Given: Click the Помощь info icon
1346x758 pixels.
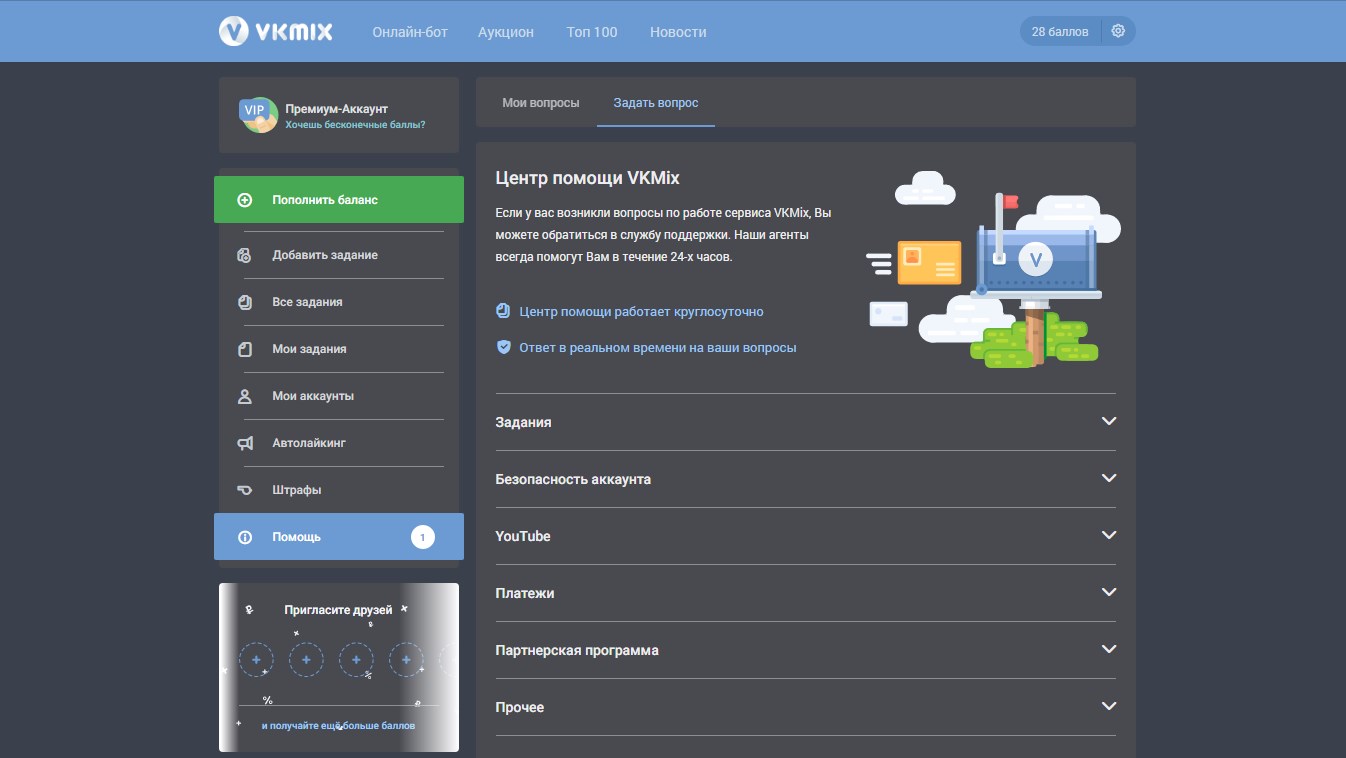Looking at the screenshot, I should coord(245,537).
